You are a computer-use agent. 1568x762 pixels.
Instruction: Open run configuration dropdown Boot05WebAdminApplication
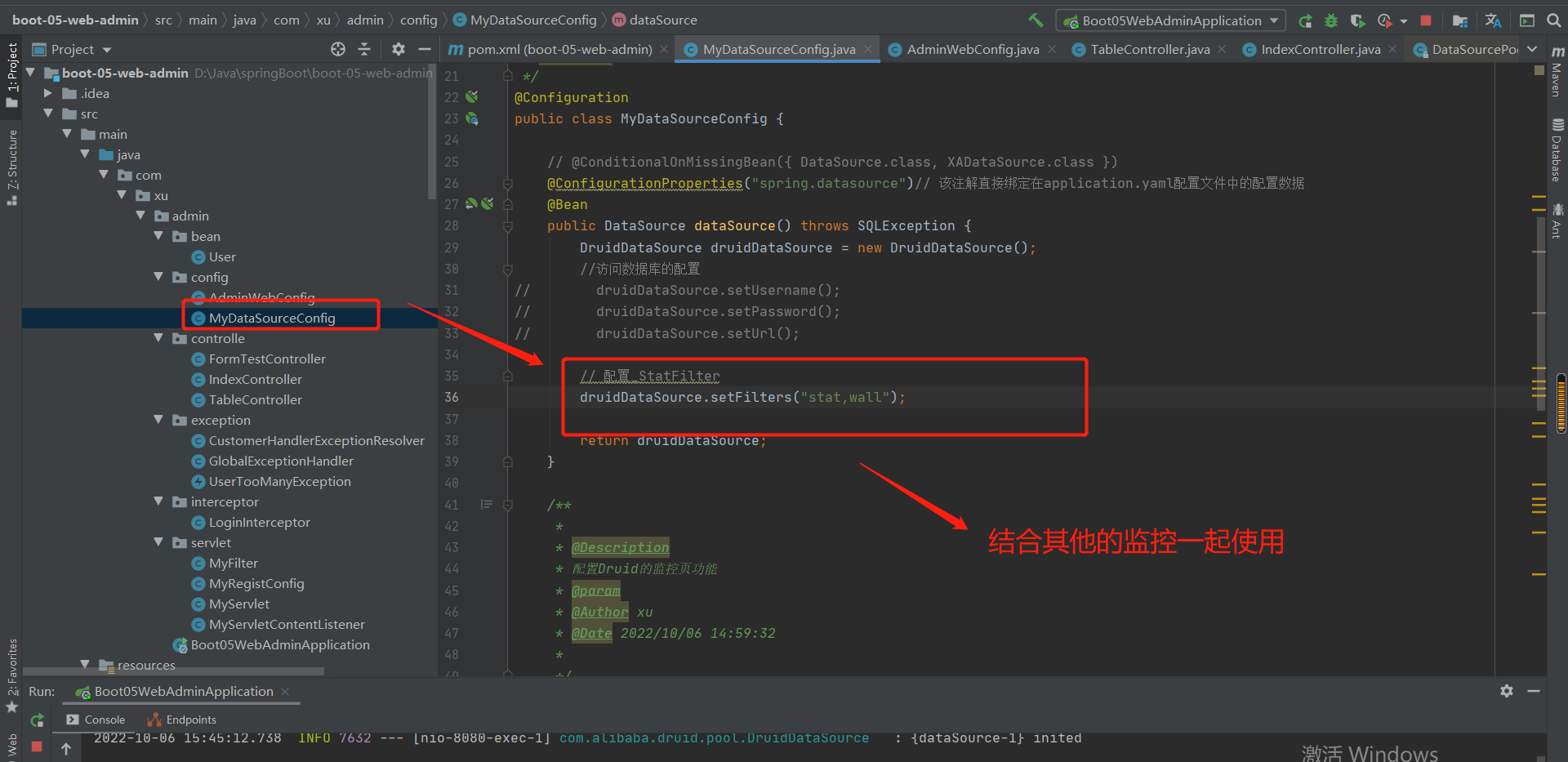click(x=1171, y=20)
